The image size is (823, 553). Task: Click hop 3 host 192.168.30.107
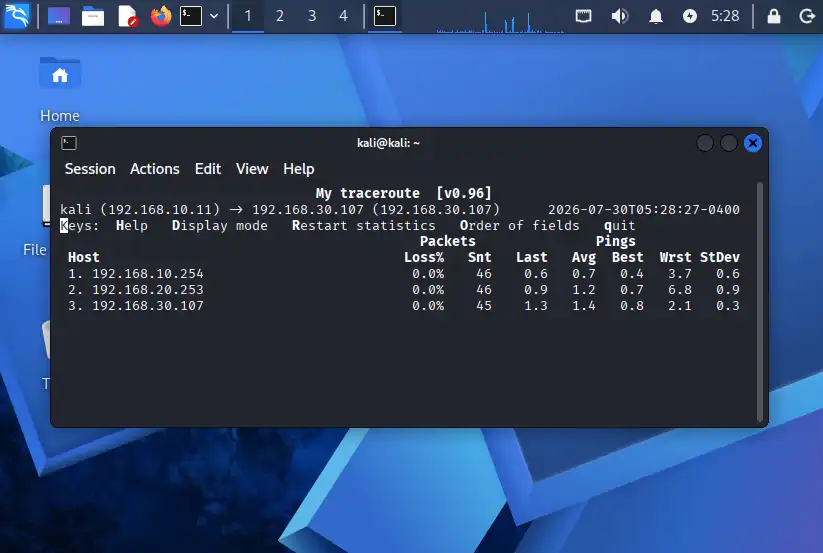click(x=148, y=306)
